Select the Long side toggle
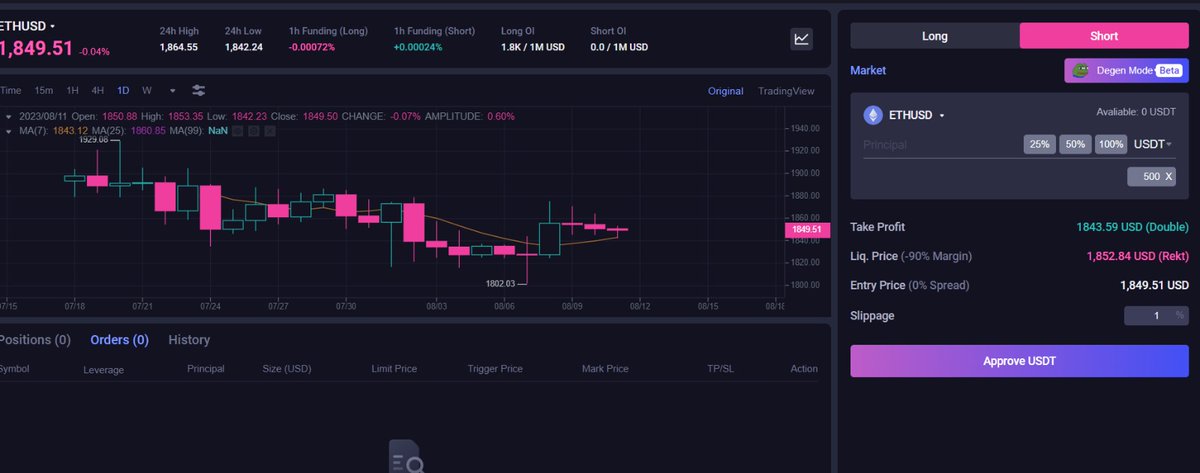Image resolution: width=1200 pixels, height=473 pixels. point(934,36)
